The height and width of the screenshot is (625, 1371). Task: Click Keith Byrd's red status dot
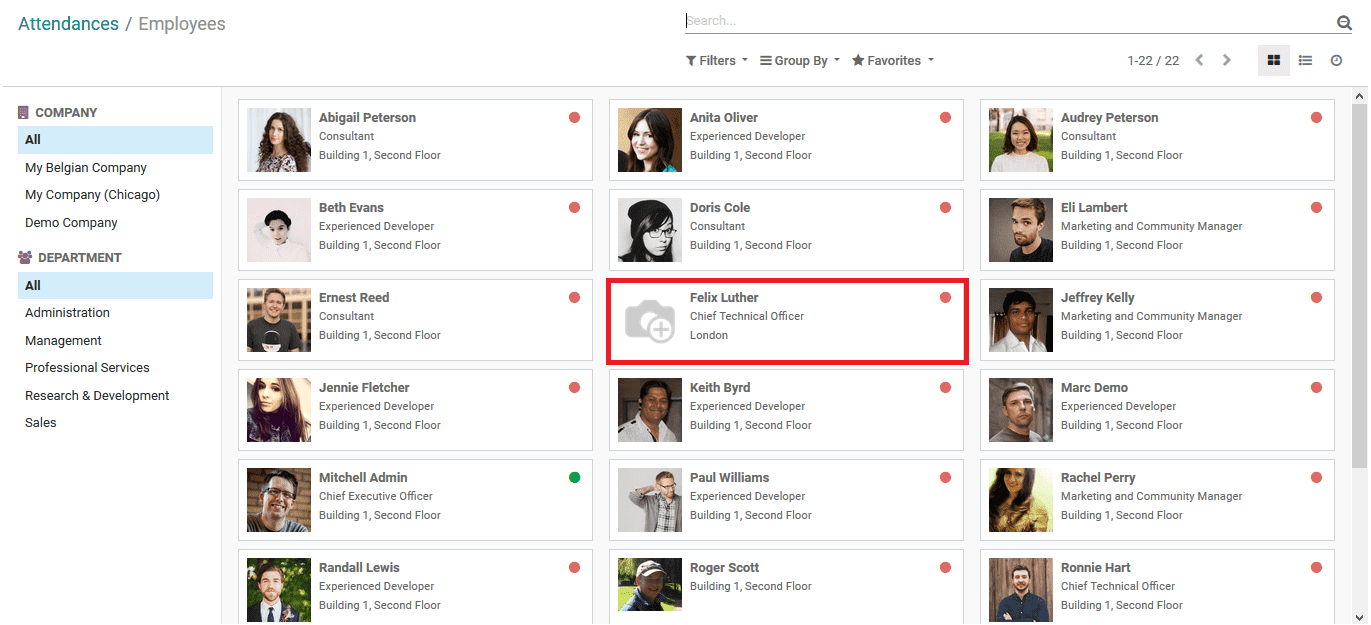coord(945,388)
